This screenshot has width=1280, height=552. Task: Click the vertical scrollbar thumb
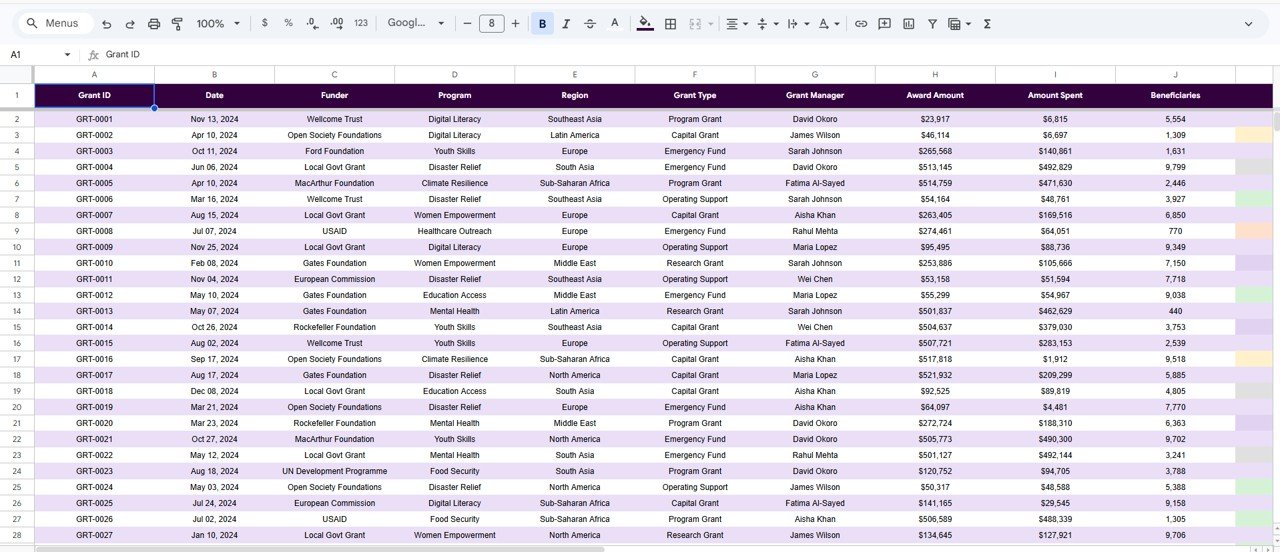tap(1276, 123)
